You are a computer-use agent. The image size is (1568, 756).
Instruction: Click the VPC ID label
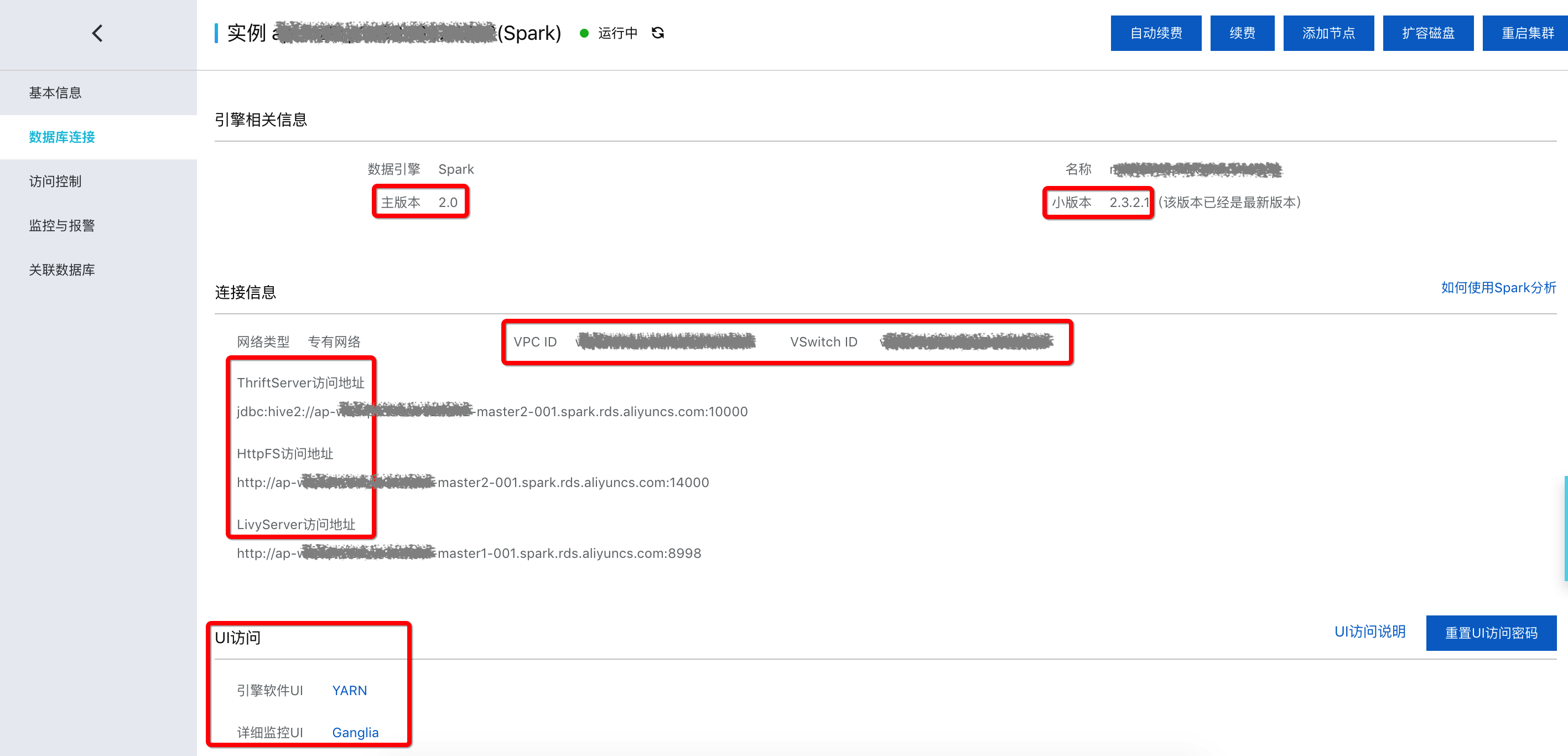coord(535,341)
